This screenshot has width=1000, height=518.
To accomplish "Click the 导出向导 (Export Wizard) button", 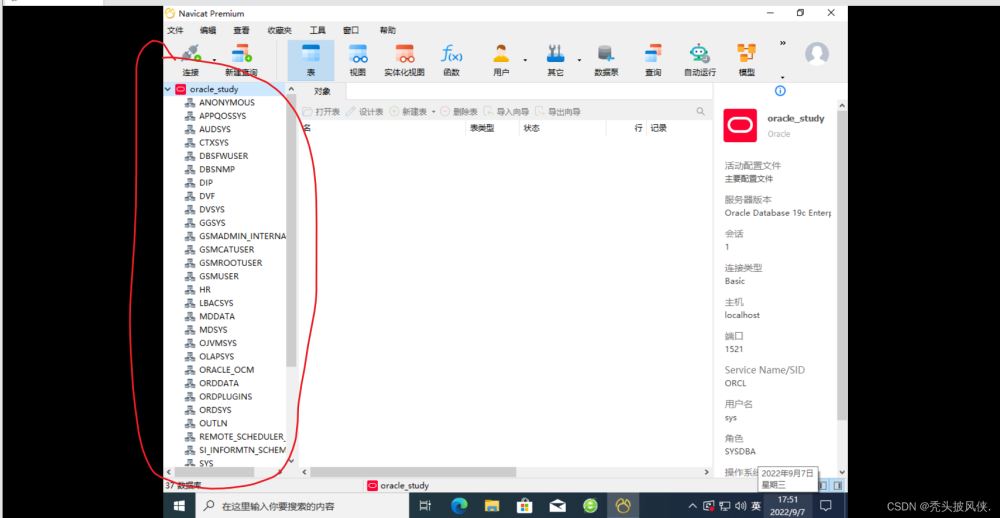I will [x=558, y=112].
